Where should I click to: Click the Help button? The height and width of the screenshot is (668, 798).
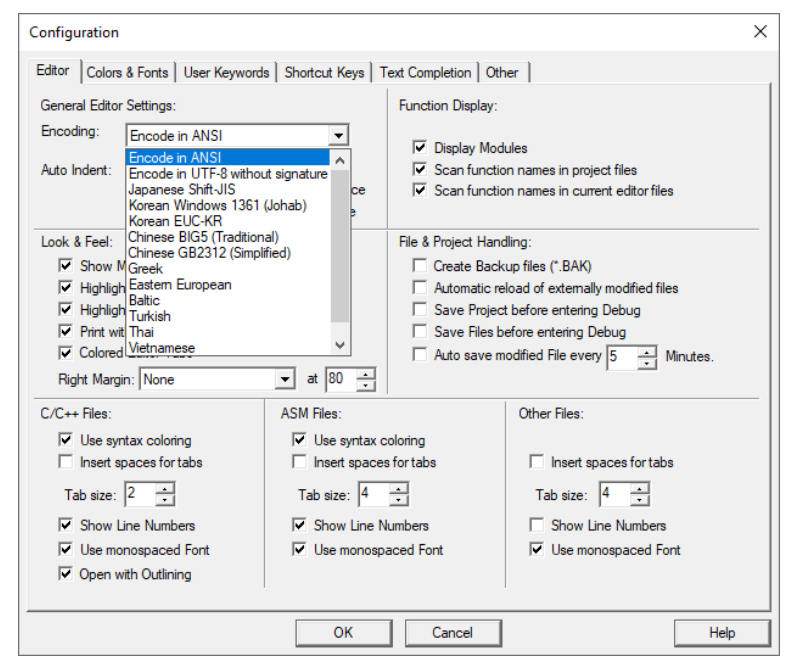pos(722,632)
